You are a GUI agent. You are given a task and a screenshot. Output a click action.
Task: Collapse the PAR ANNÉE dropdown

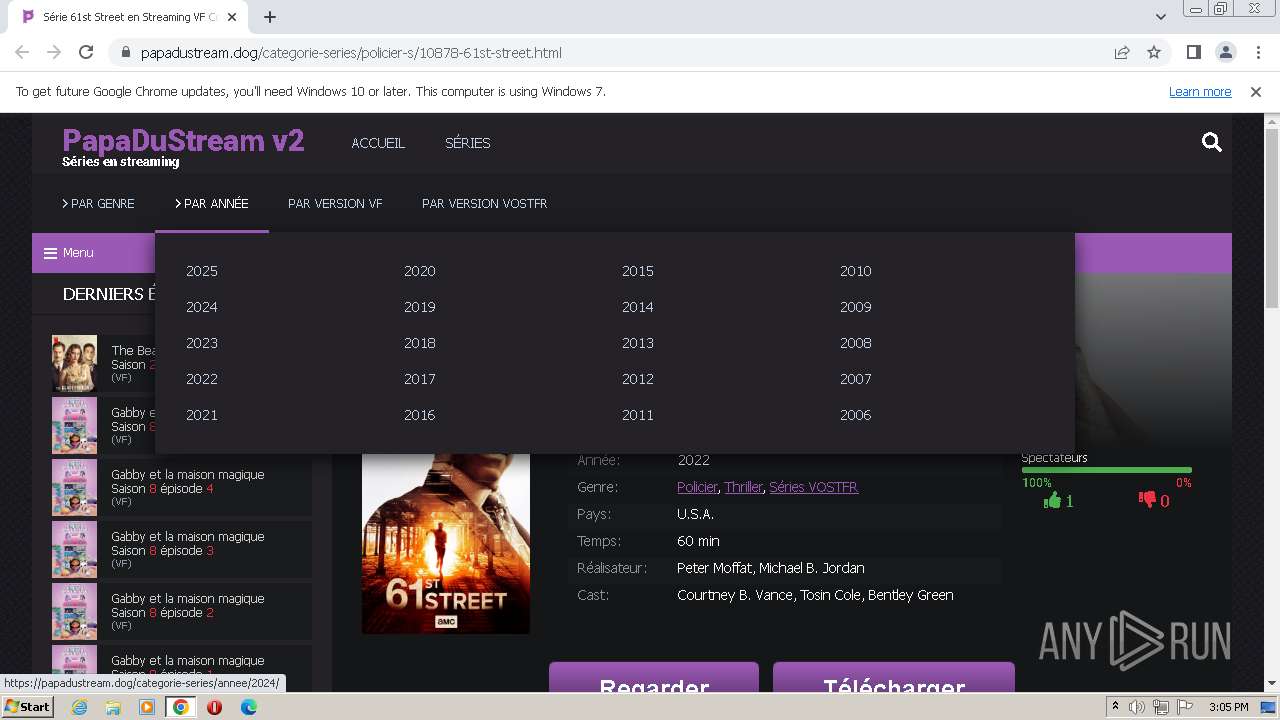212,203
